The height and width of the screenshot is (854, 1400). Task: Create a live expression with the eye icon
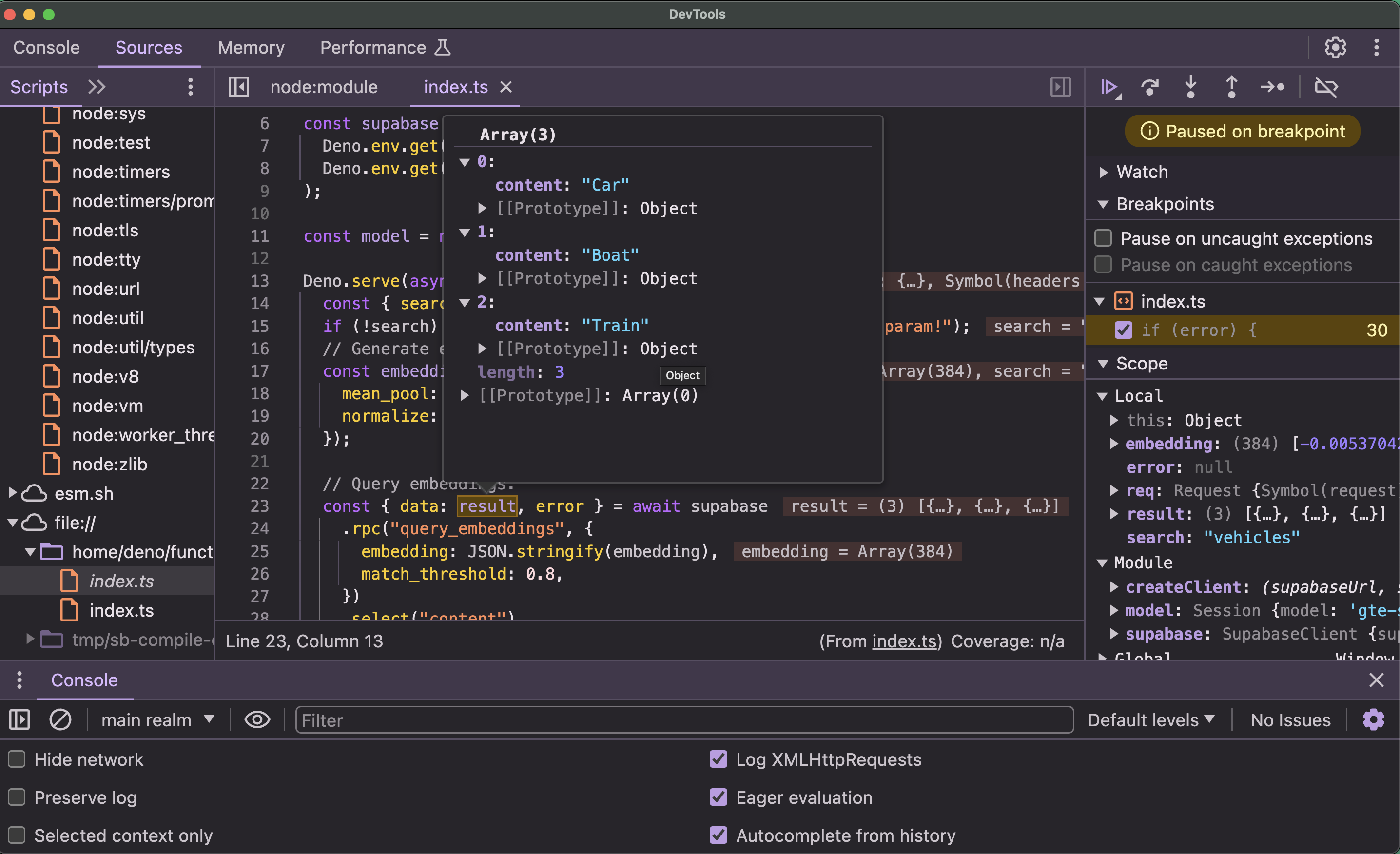coord(257,719)
